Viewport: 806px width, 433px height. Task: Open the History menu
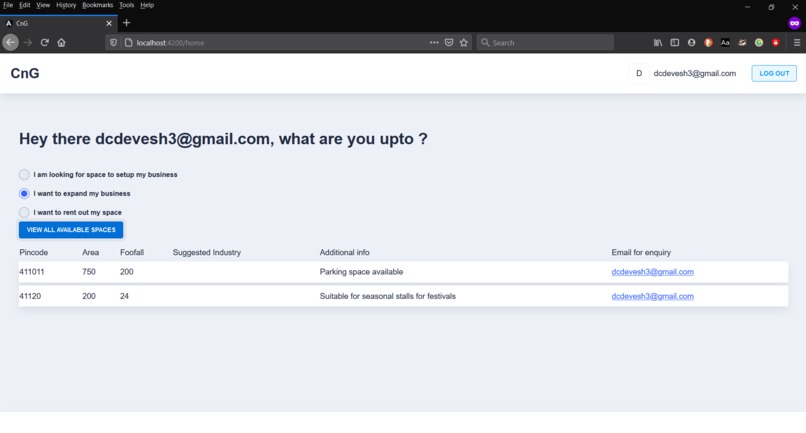pyautogui.click(x=66, y=5)
